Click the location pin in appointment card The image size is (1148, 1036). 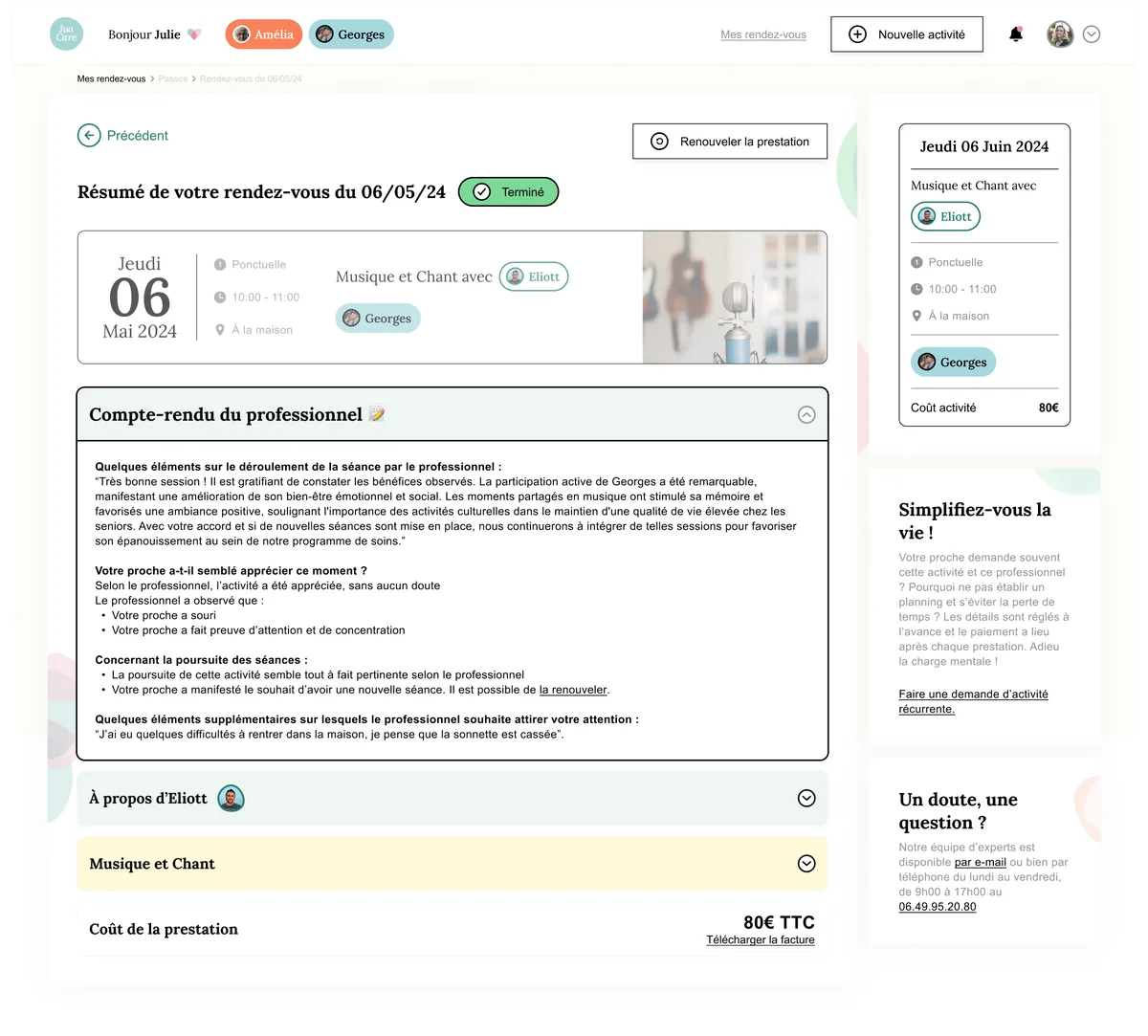[220, 330]
